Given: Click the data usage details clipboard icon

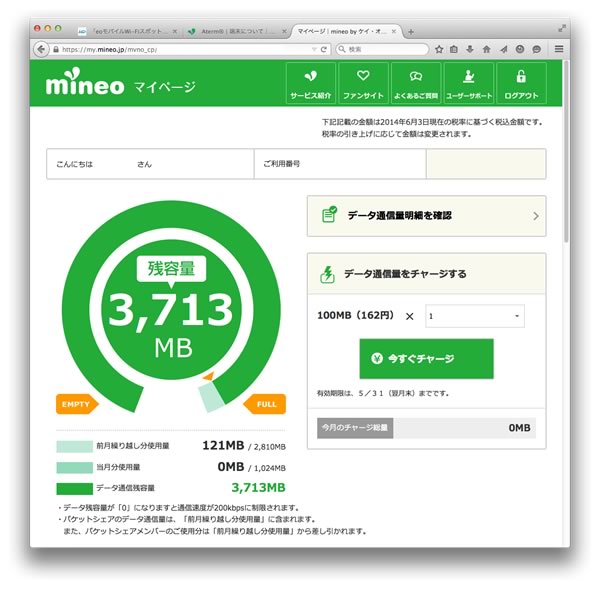Looking at the screenshot, I should (329, 215).
